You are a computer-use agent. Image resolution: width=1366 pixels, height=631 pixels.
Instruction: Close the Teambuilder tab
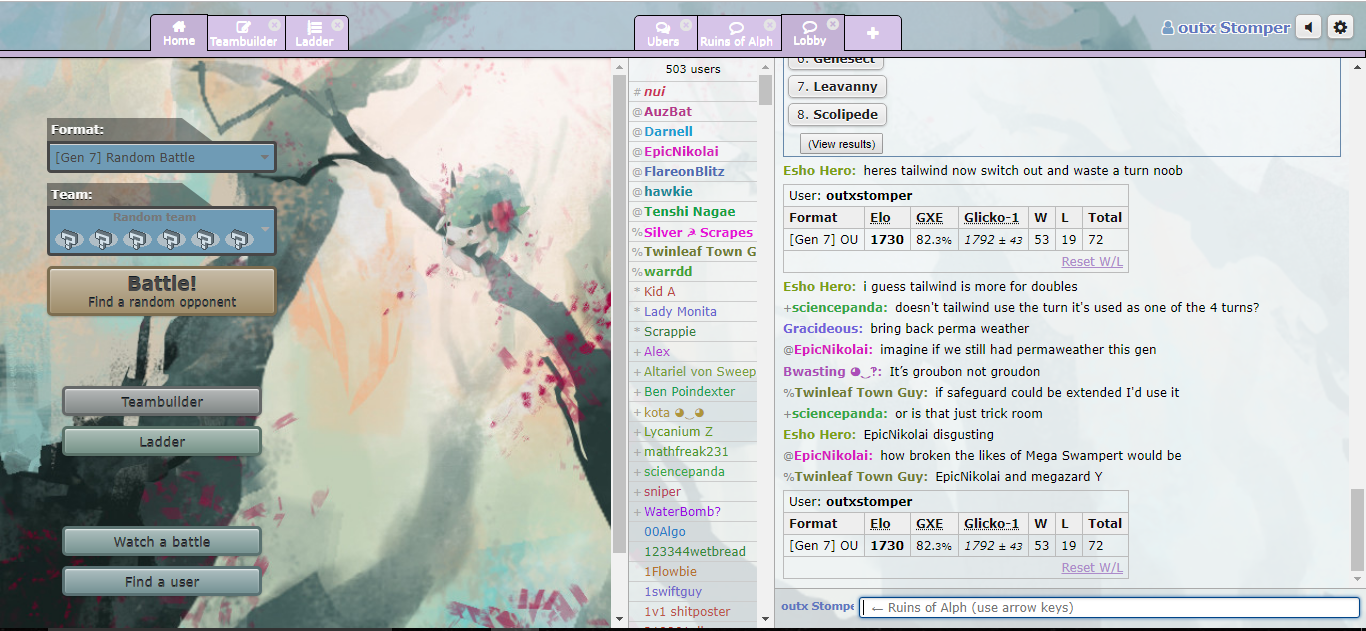coord(274,25)
